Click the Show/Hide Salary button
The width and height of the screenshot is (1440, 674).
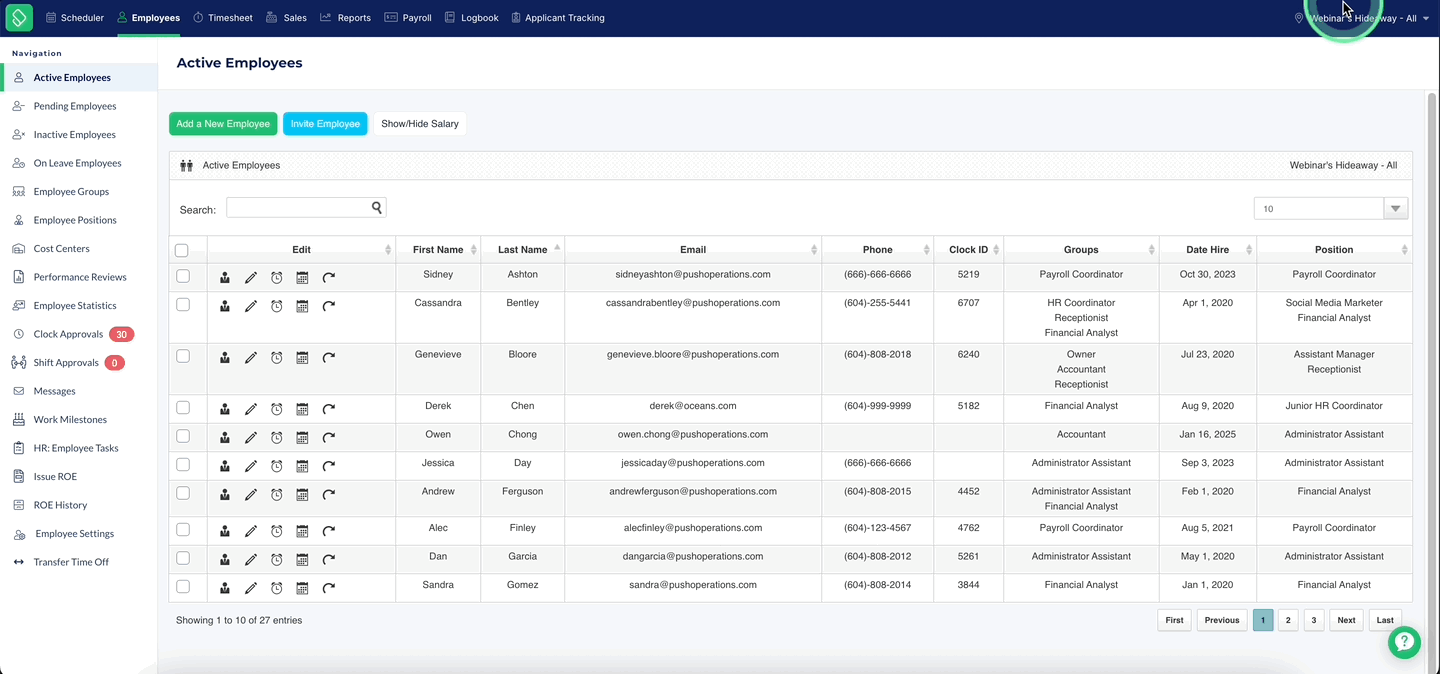420,124
